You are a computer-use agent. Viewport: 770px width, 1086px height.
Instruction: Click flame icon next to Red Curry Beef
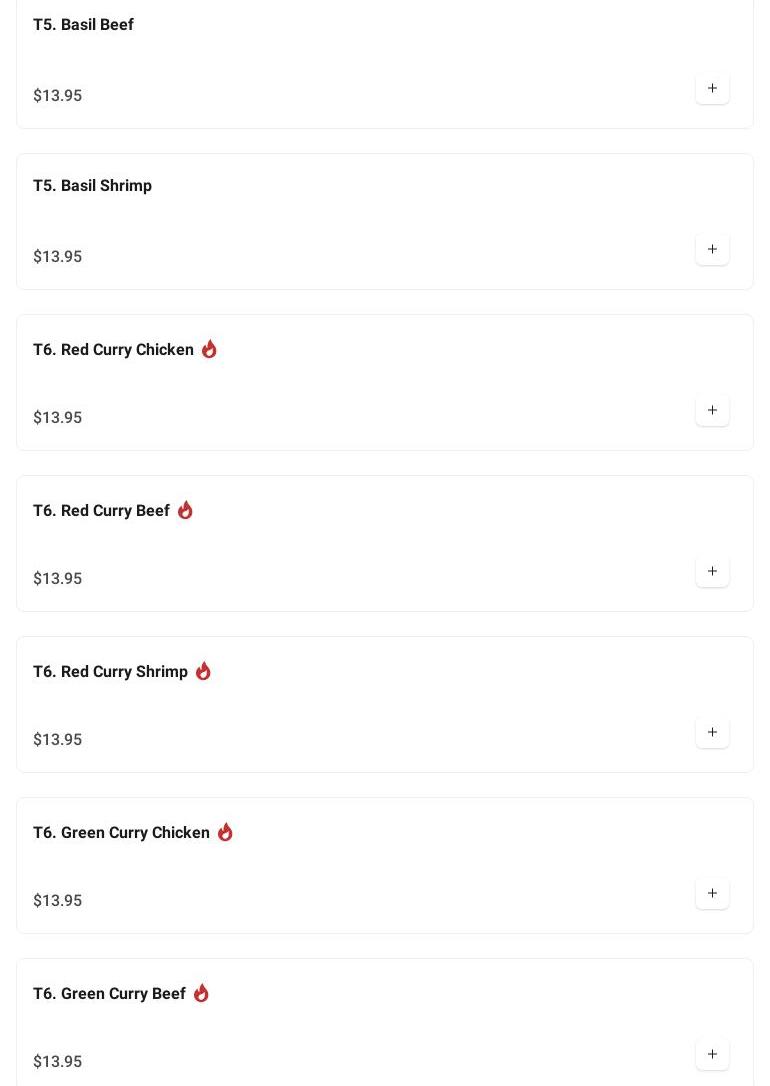(x=185, y=510)
